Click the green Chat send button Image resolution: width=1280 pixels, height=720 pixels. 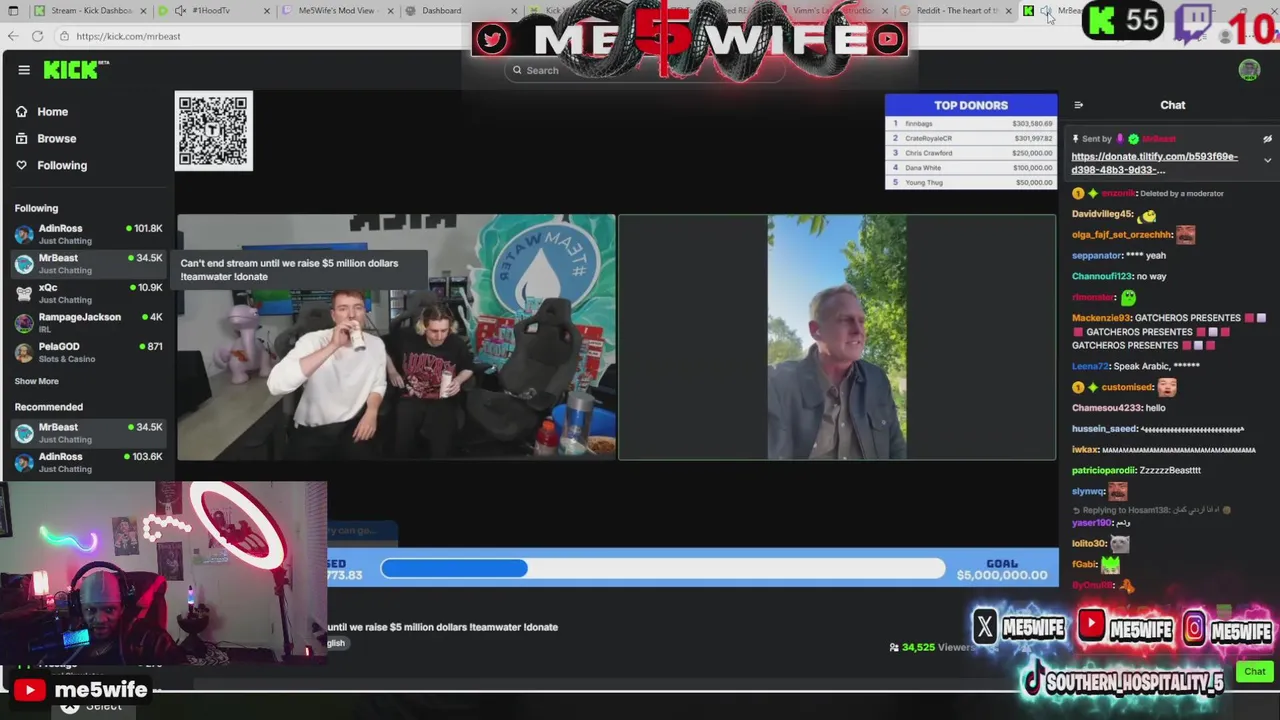point(1255,672)
